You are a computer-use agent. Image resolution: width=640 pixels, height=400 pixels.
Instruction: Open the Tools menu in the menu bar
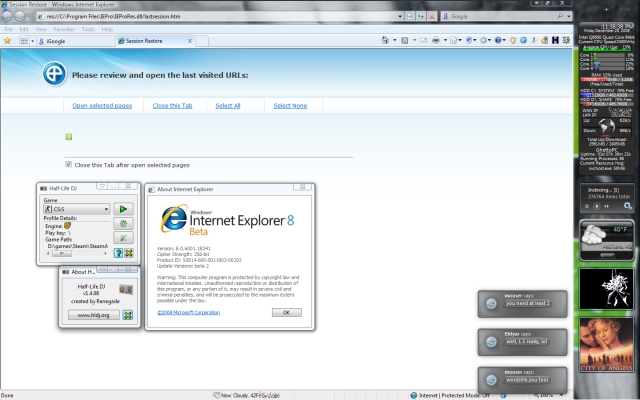point(90,29)
